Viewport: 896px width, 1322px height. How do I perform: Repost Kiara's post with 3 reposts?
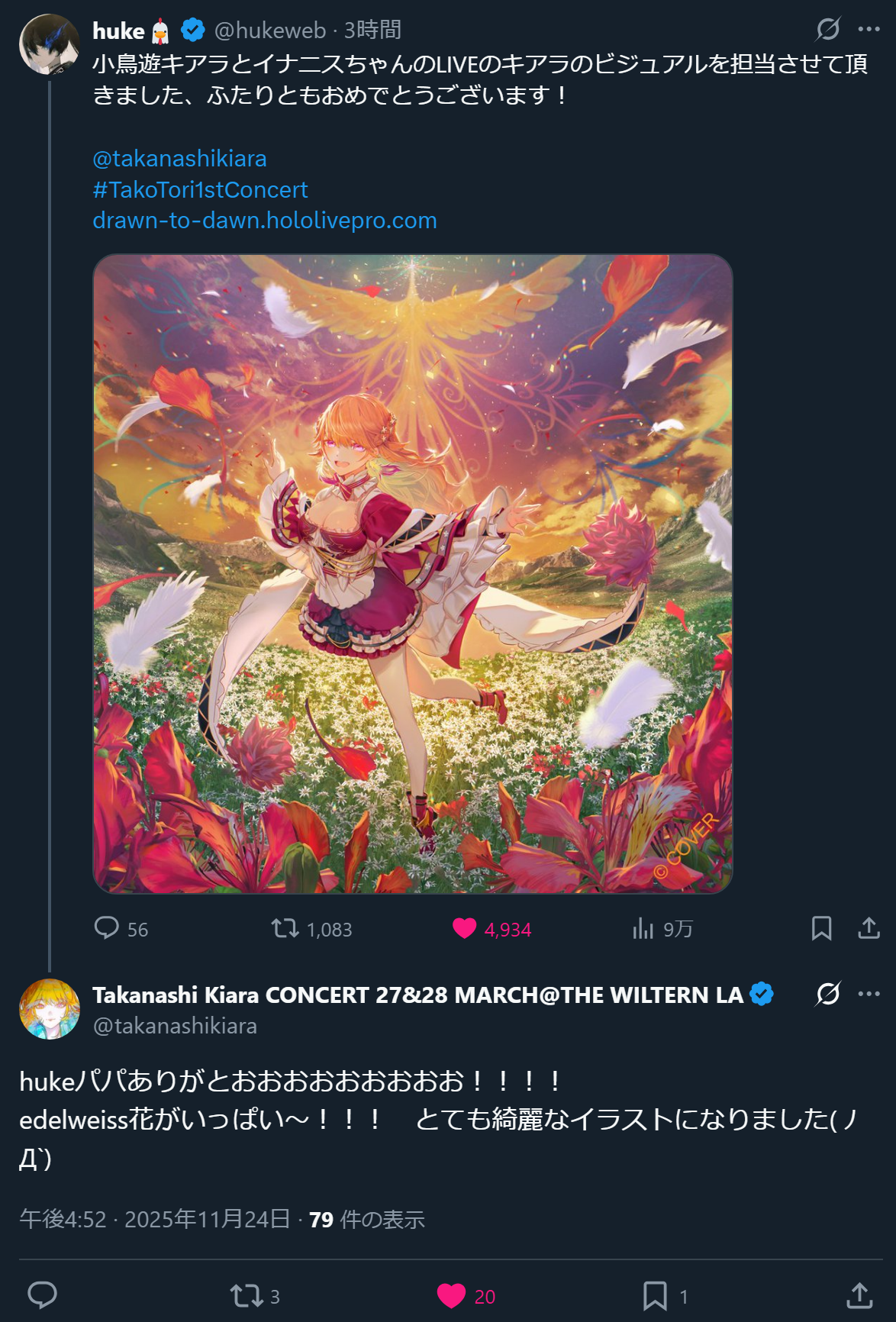coord(246,1295)
